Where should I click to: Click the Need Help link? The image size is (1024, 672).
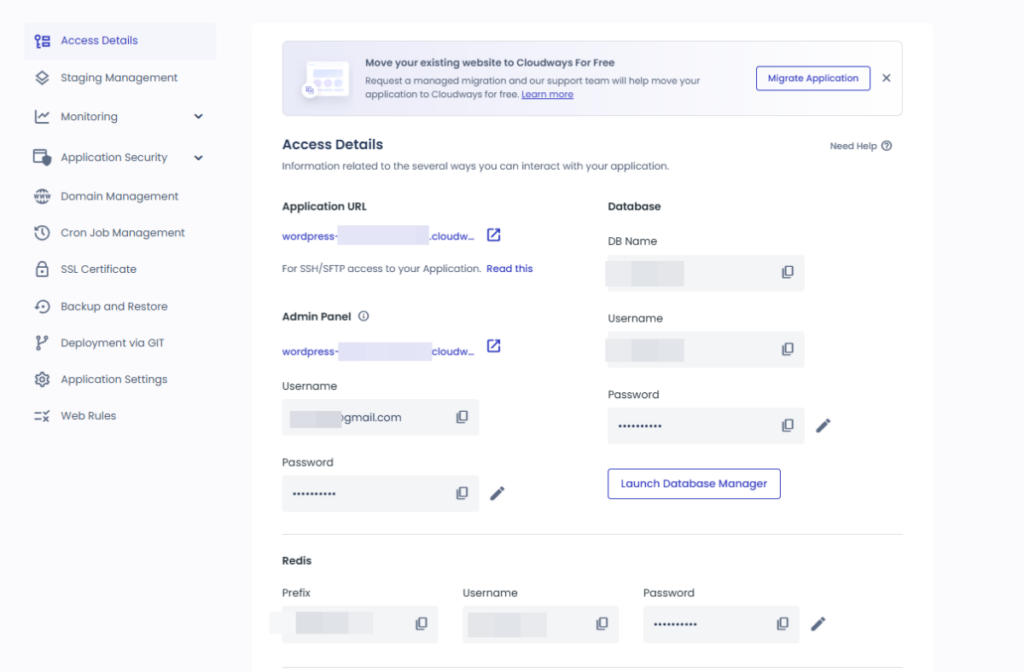(x=861, y=146)
